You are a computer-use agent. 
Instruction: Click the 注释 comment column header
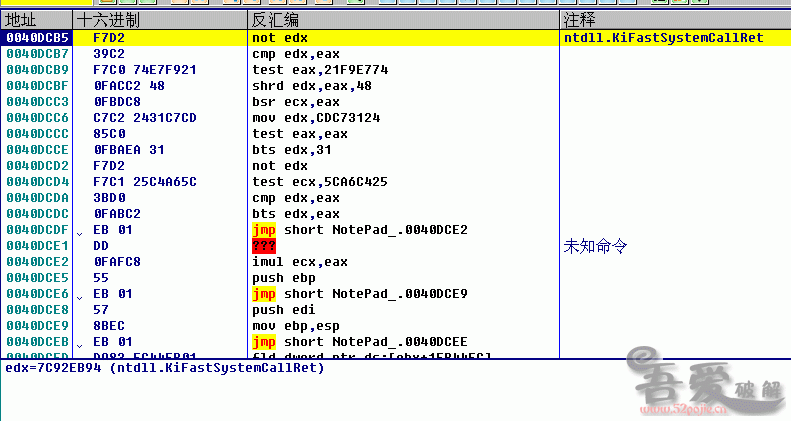[580, 20]
